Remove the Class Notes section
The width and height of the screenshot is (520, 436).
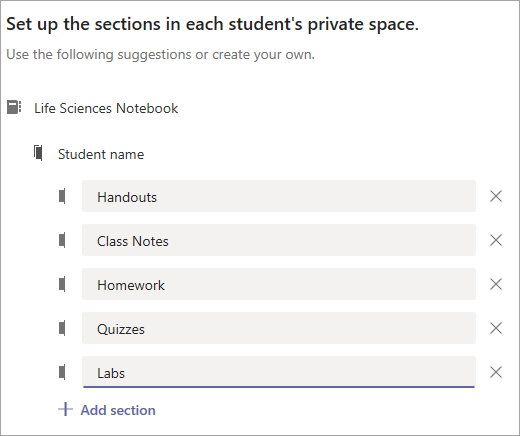tap(496, 240)
